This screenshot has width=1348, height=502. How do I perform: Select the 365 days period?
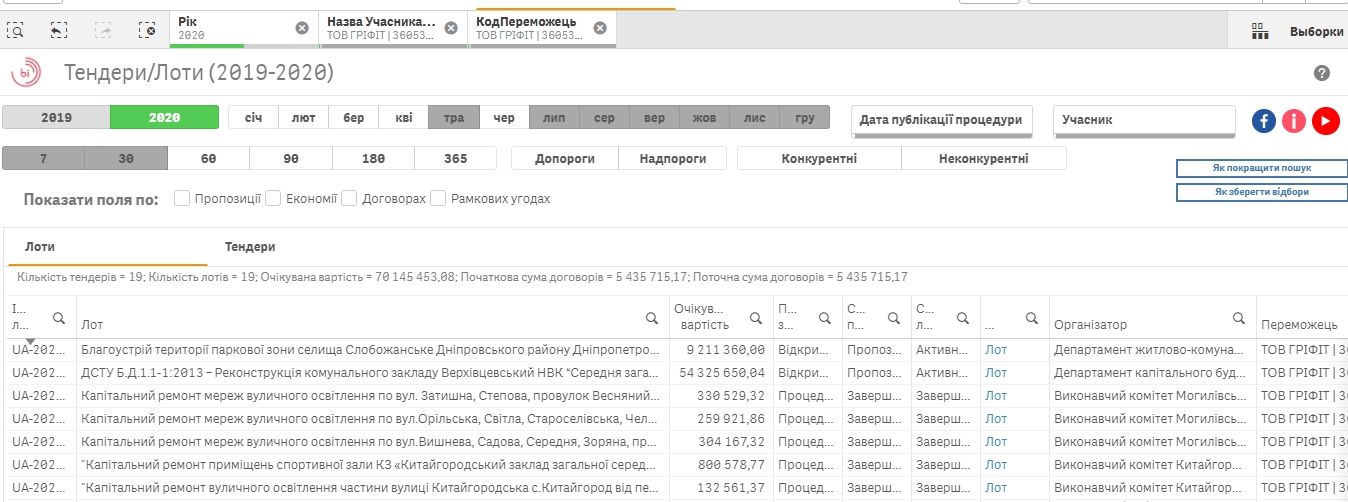click(456, 158)
